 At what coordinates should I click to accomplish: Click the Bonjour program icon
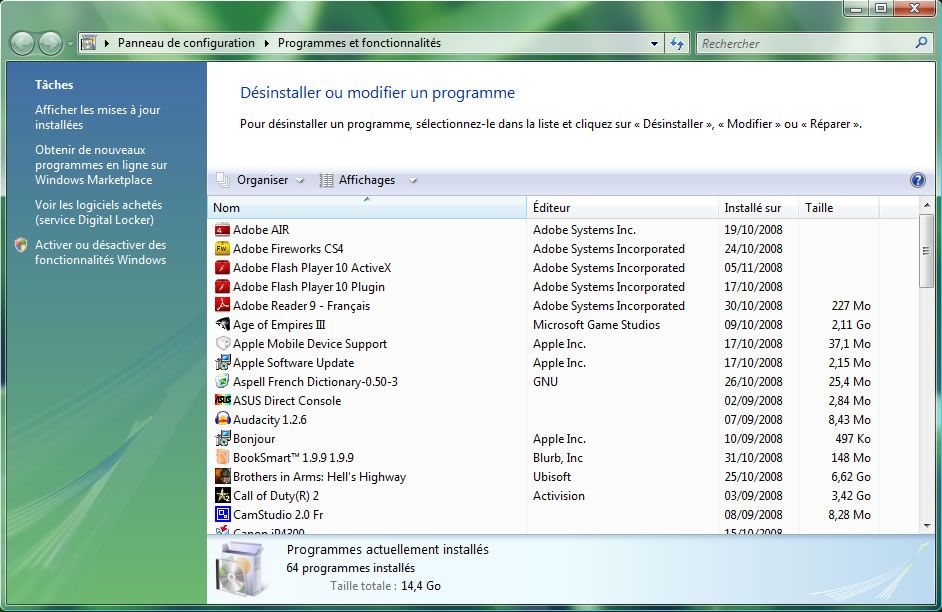click(x=222, y=438)
